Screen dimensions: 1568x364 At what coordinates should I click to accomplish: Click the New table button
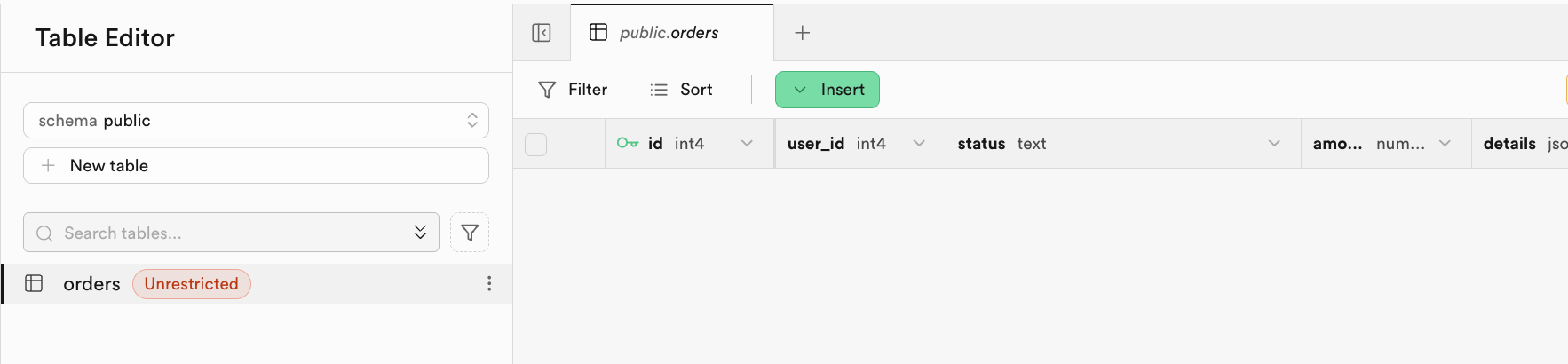pyautogui.click(x=256, y=166)
